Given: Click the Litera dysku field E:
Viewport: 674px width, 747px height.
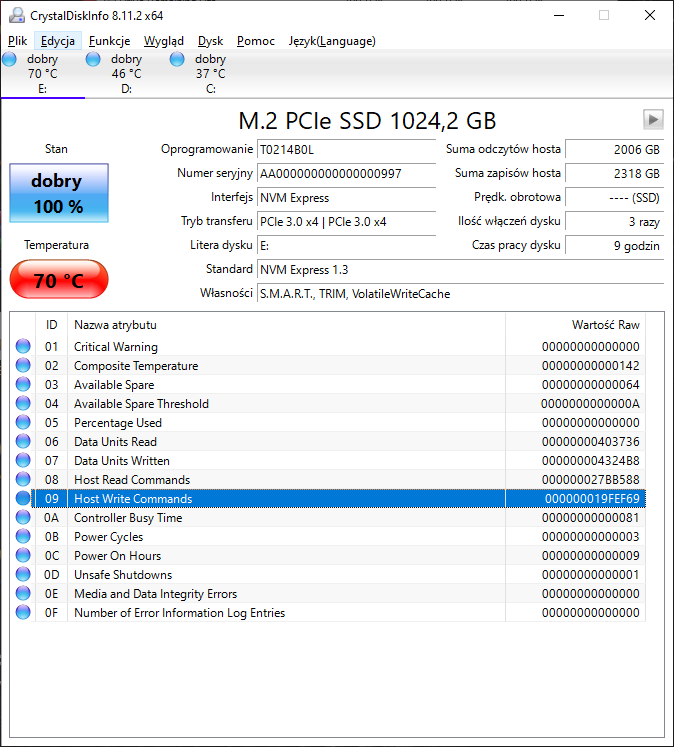Looking at the screenshot, I should (x=346, y=246).
